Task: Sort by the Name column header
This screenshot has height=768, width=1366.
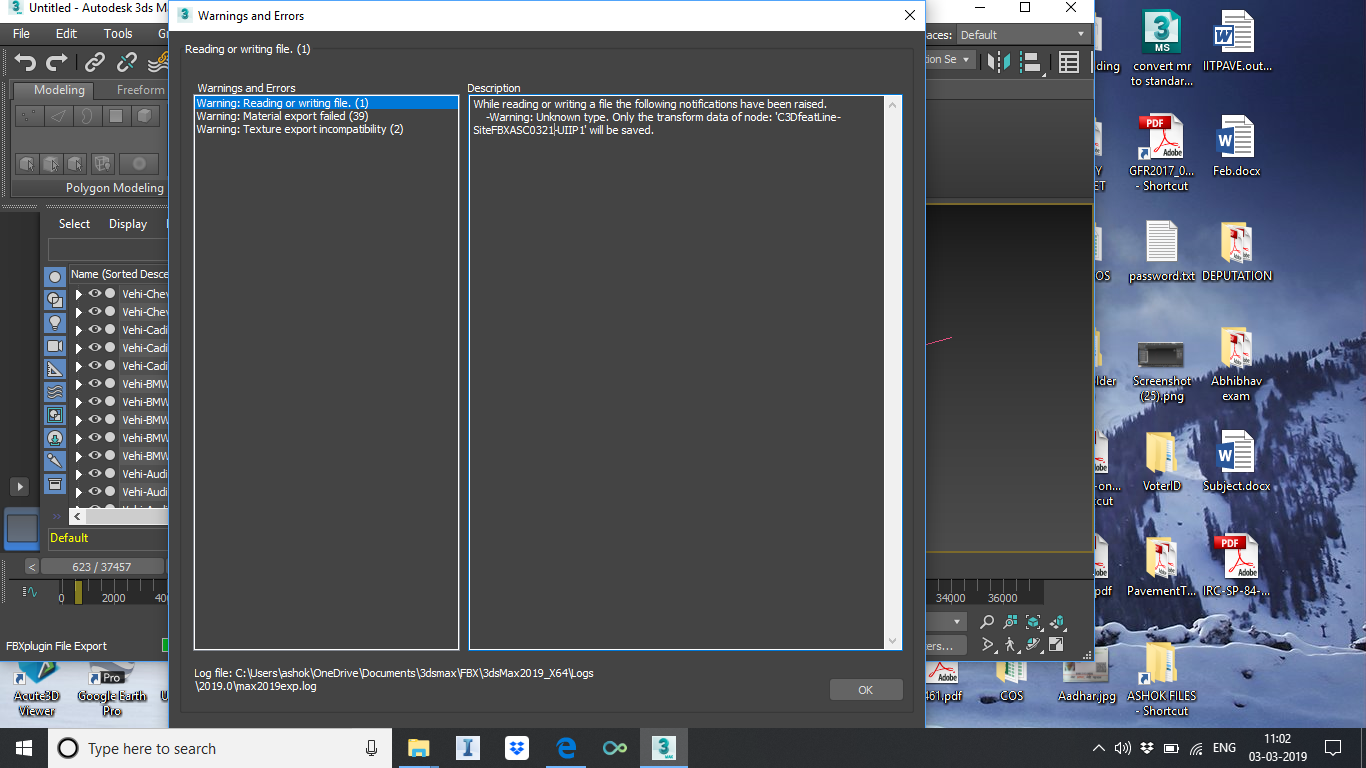Action: pyautogui.click(x=118, y=274)
